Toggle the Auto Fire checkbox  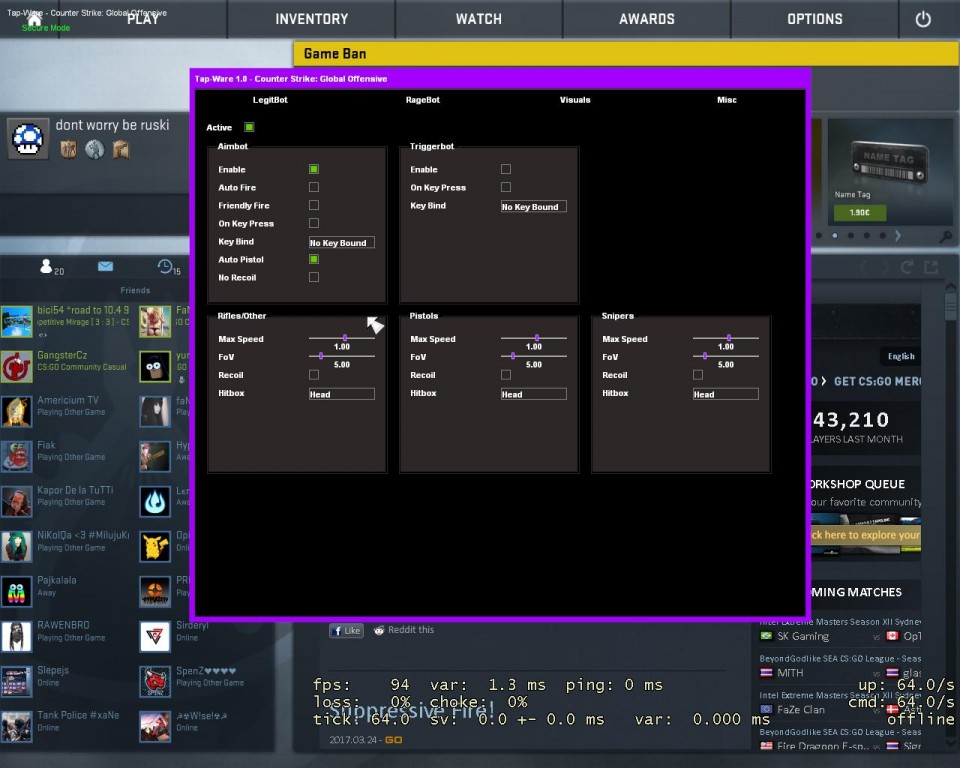[x=313, y=187]
